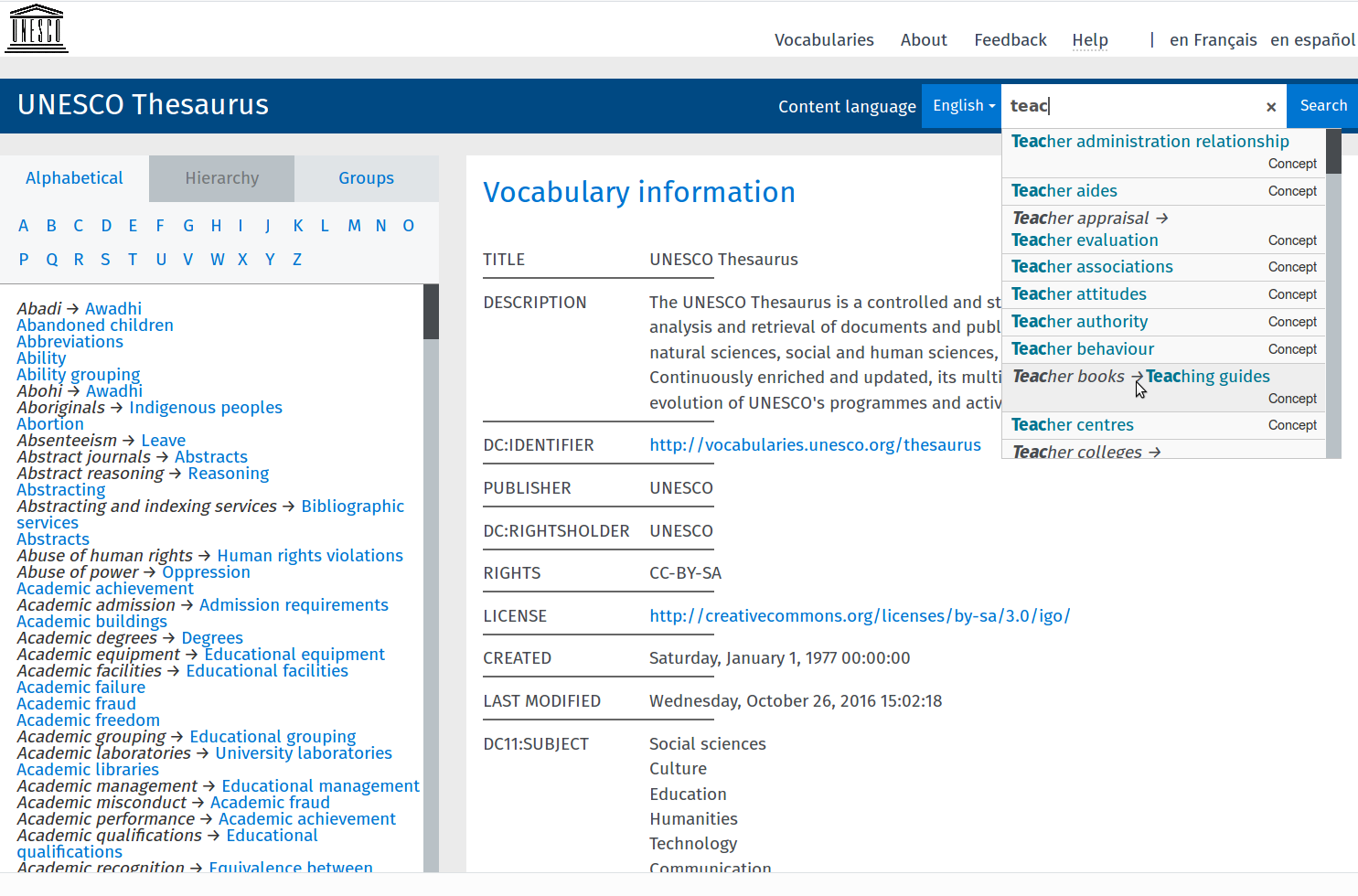Open the 'Ability grouping' concept
This screenshot has width=1358, height=896.
[x=79, y=375]
